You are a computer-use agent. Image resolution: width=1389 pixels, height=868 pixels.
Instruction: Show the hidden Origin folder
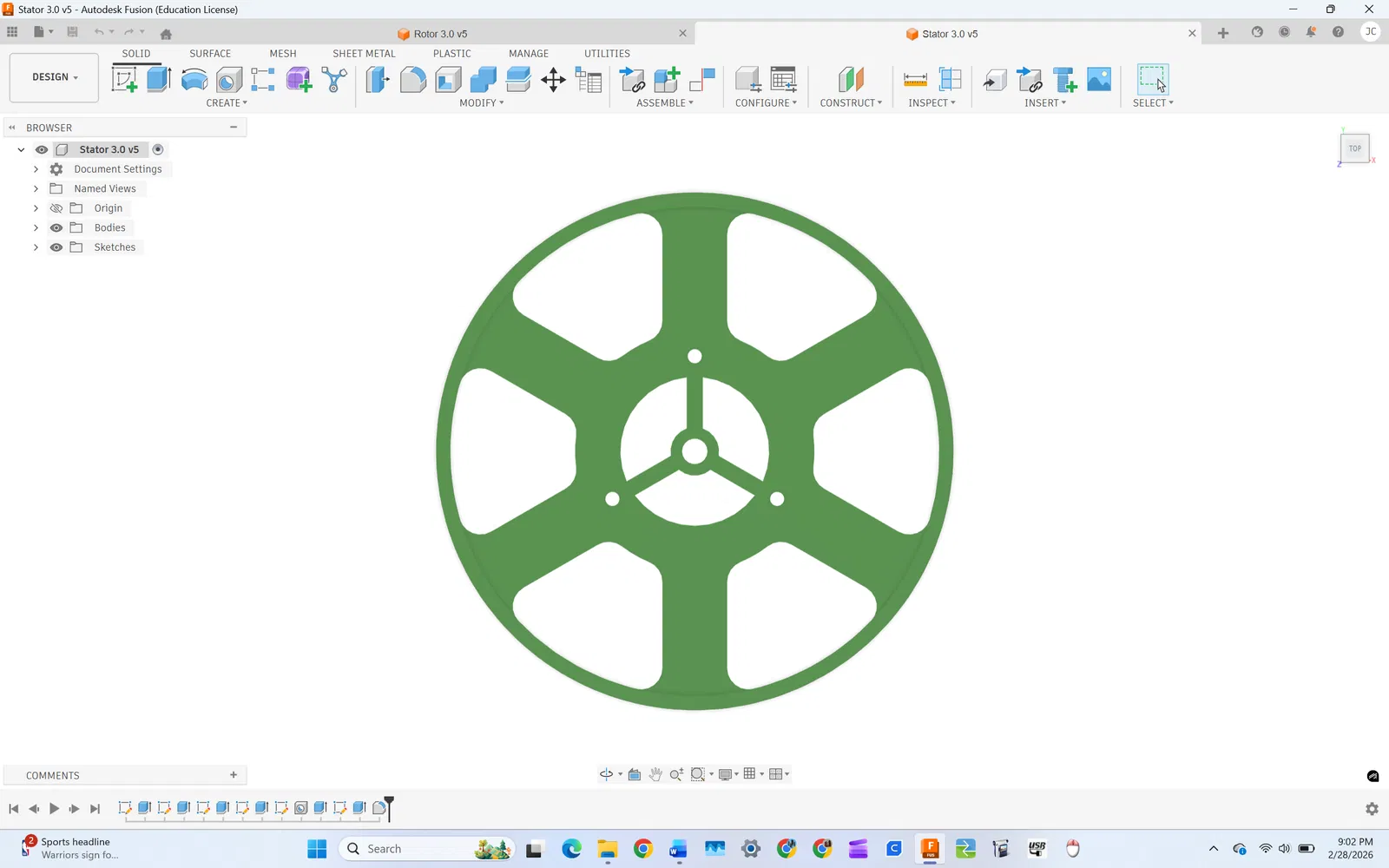point(56,208)
